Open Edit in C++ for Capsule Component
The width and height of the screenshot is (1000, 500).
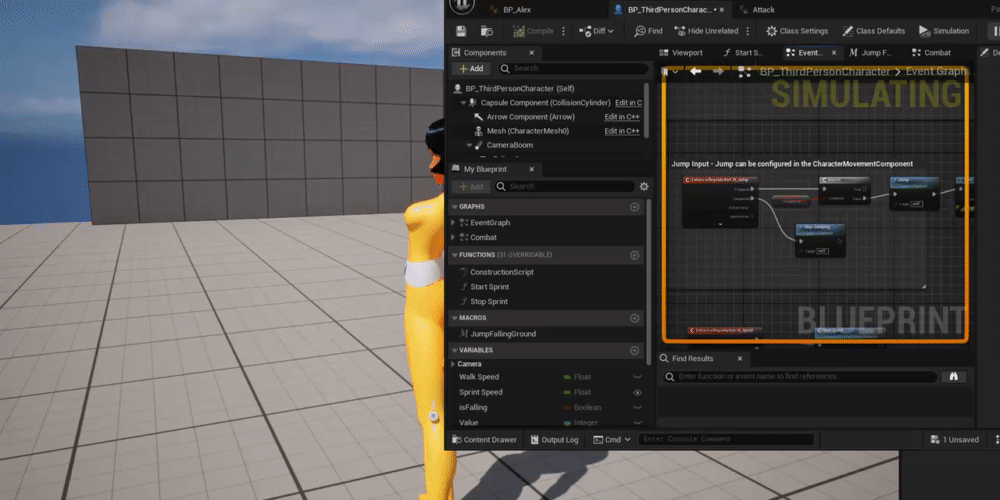[628, 103]
